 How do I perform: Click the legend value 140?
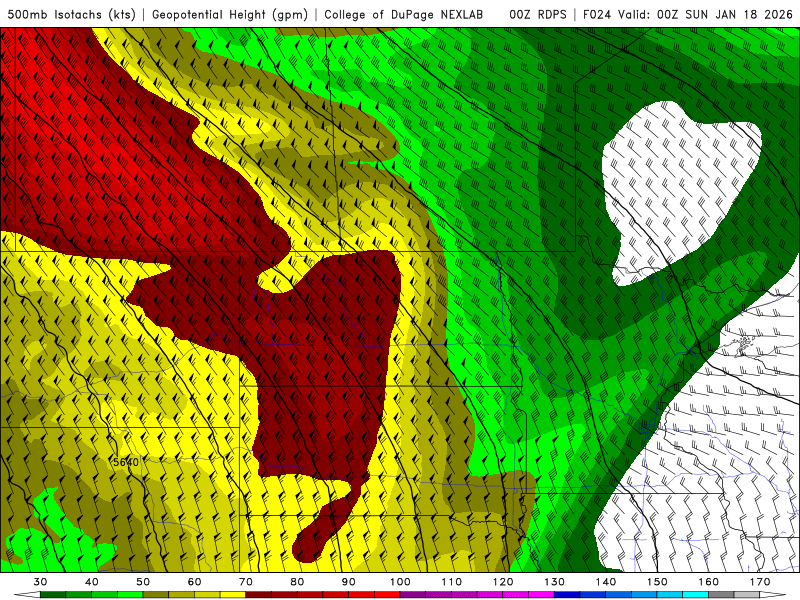coord(606,582)
